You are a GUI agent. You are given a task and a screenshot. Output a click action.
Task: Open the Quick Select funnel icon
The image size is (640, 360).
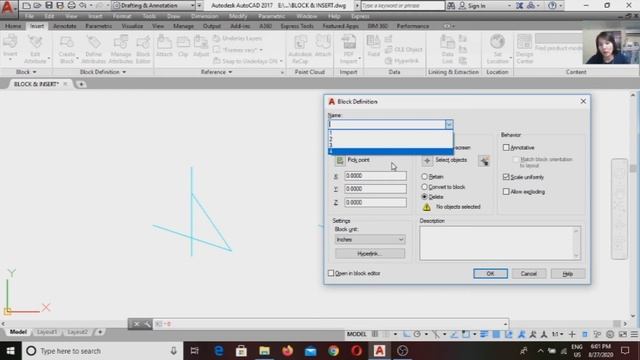click(x=484, y=160)
